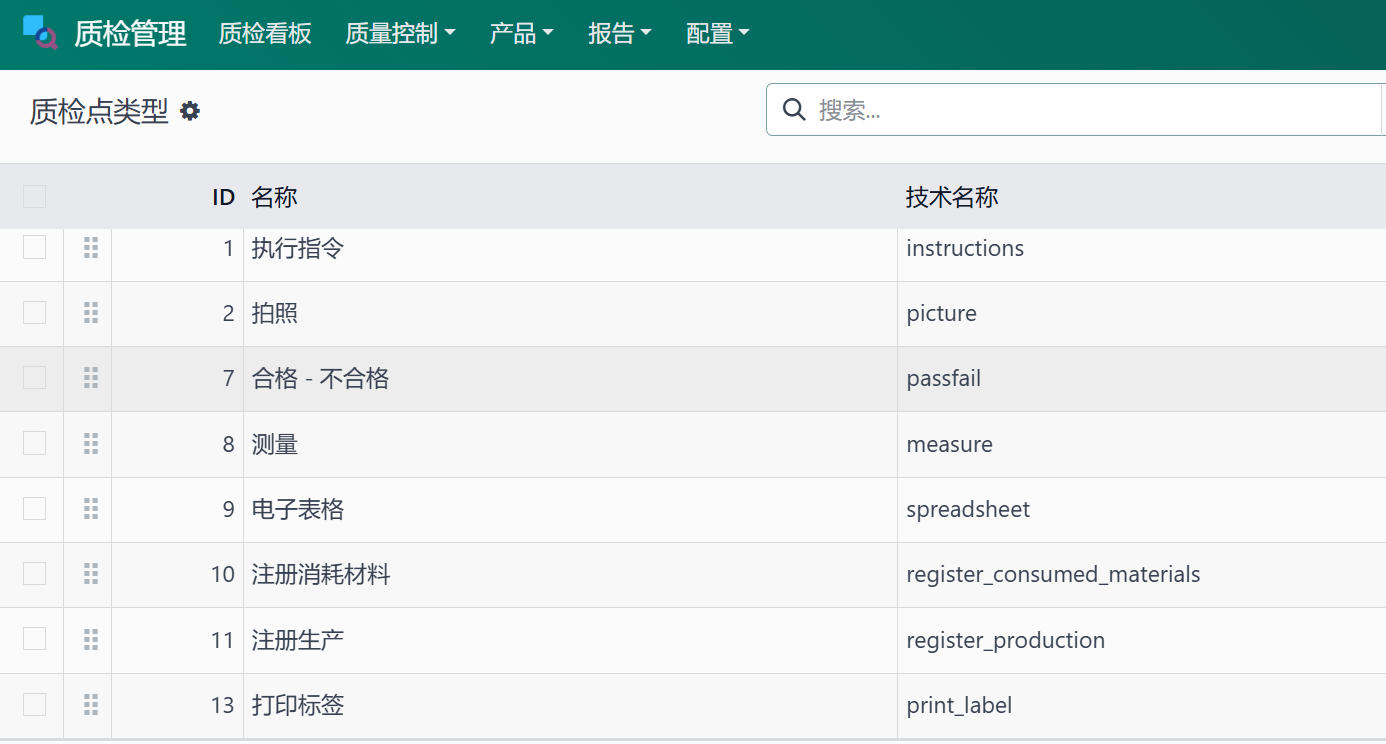Toggle the select-all checkbox in header
Viewport: 1386px width, 744px height.
[34, 196]
